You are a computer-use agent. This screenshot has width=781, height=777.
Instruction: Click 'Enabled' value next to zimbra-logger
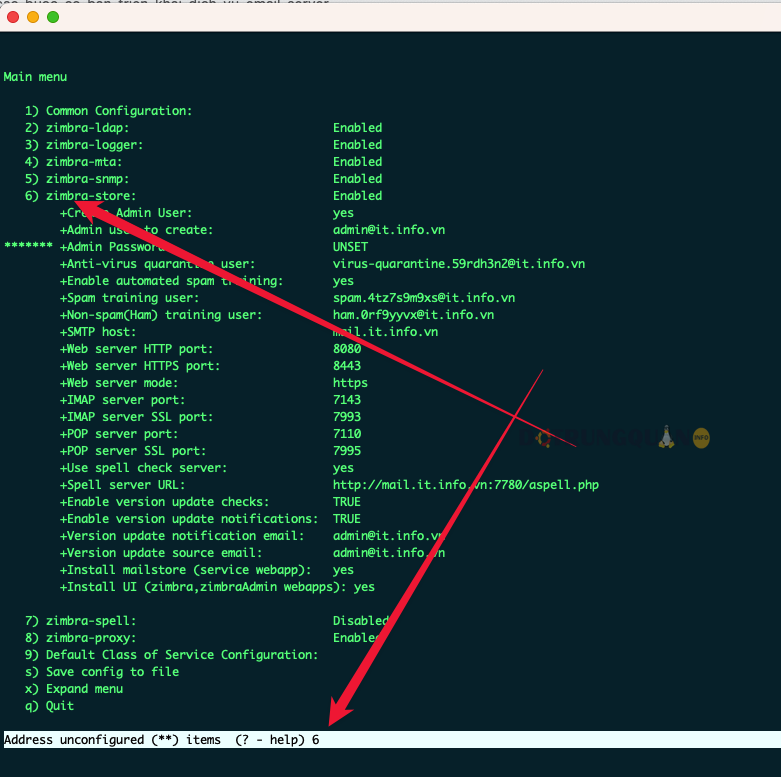point(358,144)
